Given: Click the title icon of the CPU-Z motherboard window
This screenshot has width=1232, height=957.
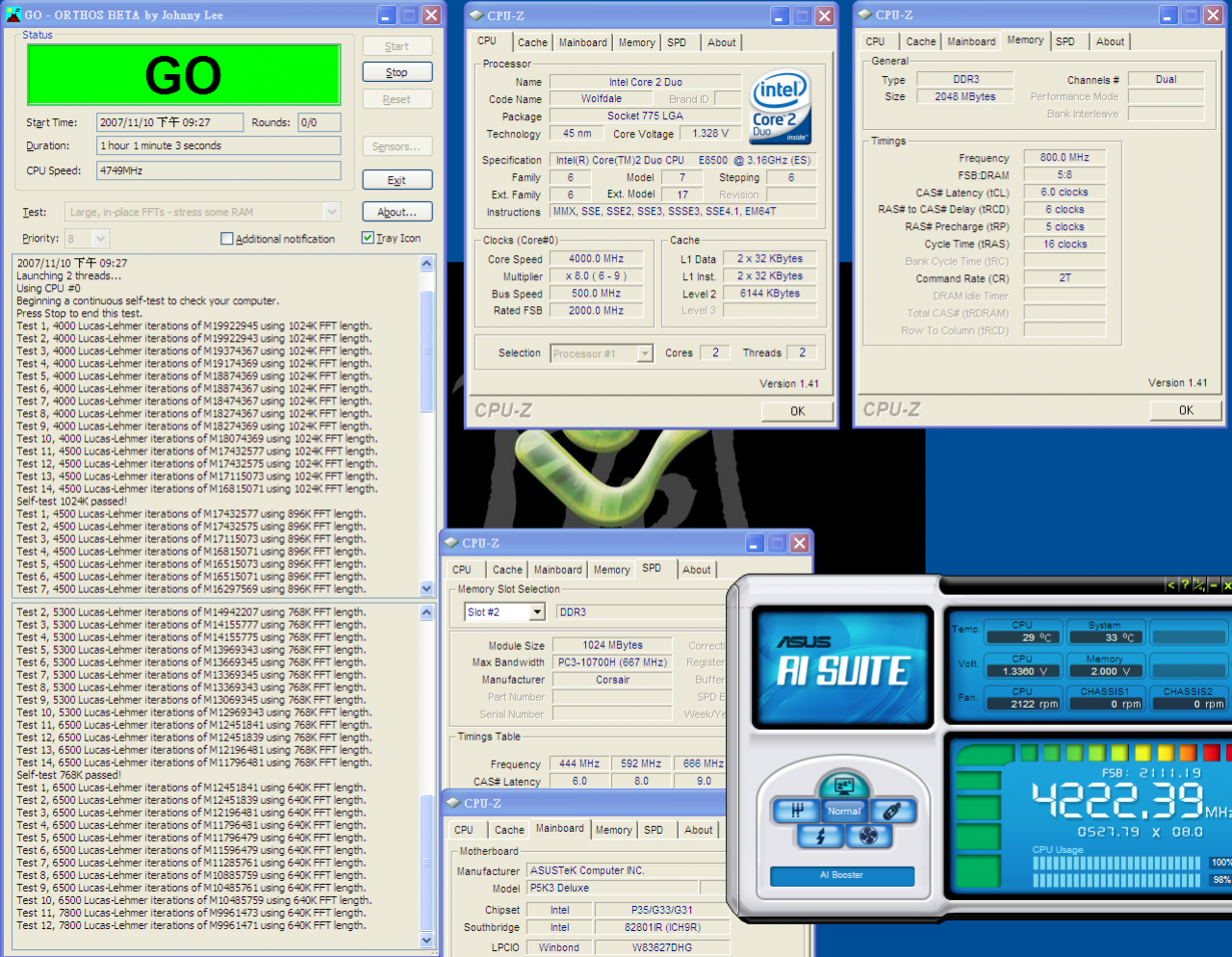Looking at the screenshot, I should click(x=452, y=803).
